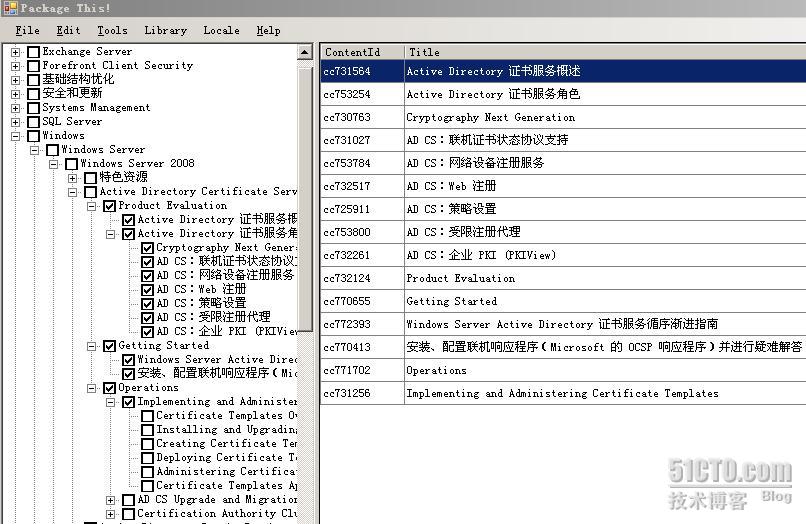Screen dimensions: 806x524
Task: Select Operations in the content list
Action: pos(563,370)
